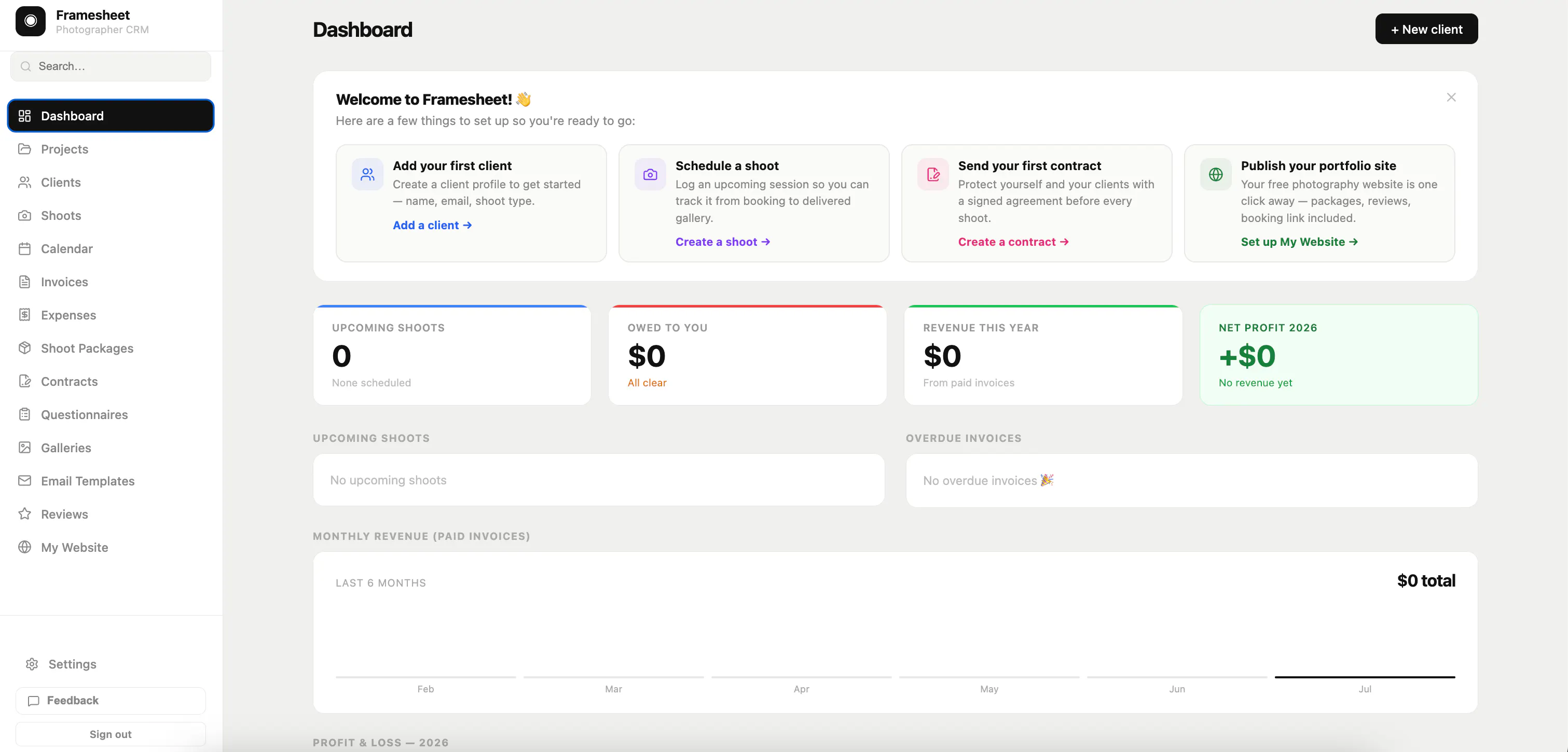Focus the Search input field
This screenshot has width=1568, height=752.
(x=111, y=66)
